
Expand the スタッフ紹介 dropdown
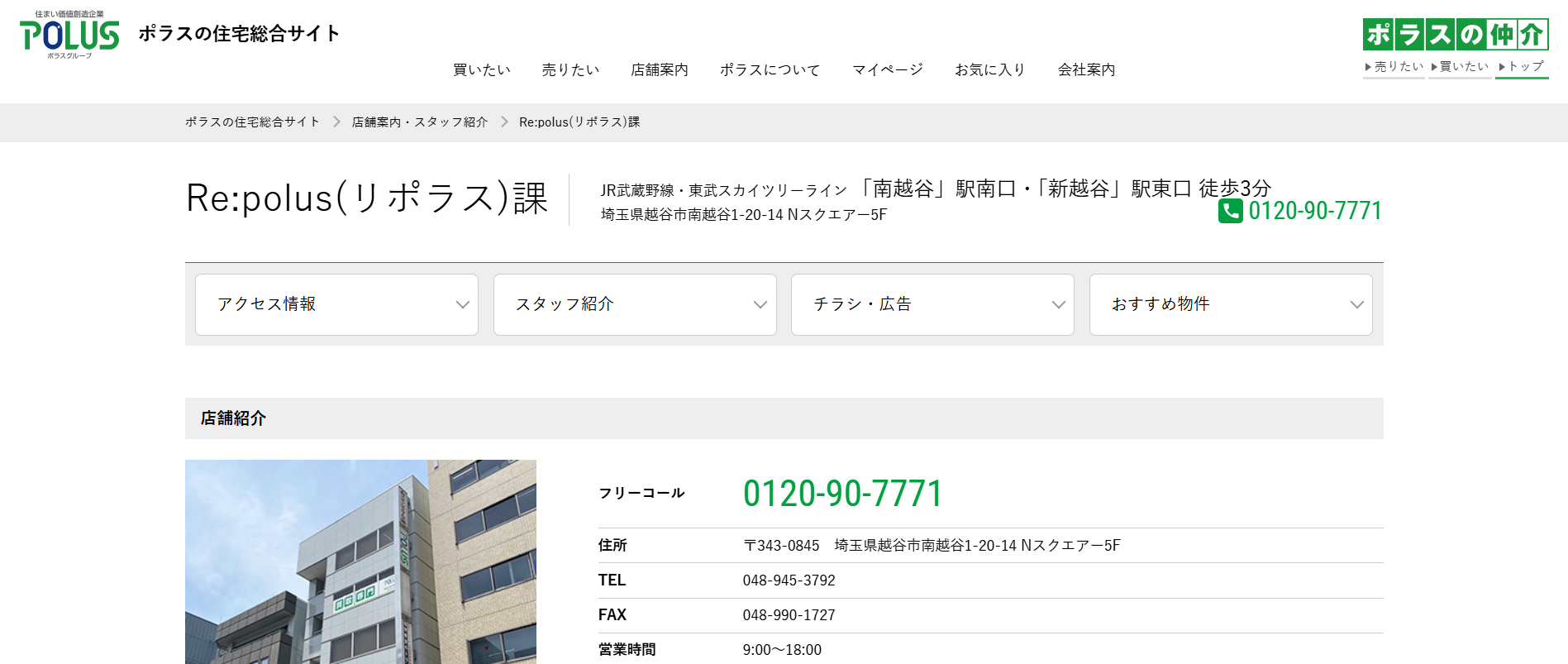click(635, 304)
